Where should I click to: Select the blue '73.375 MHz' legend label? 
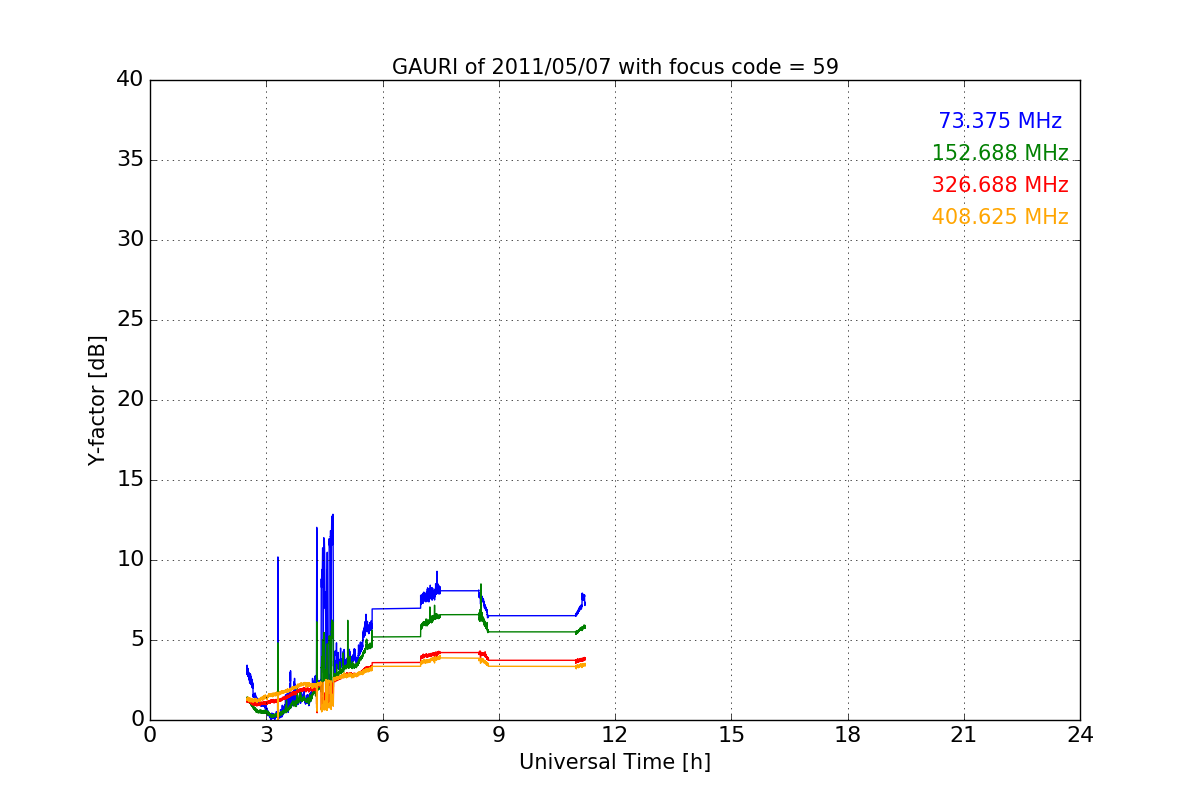[x=1000, y=121]
